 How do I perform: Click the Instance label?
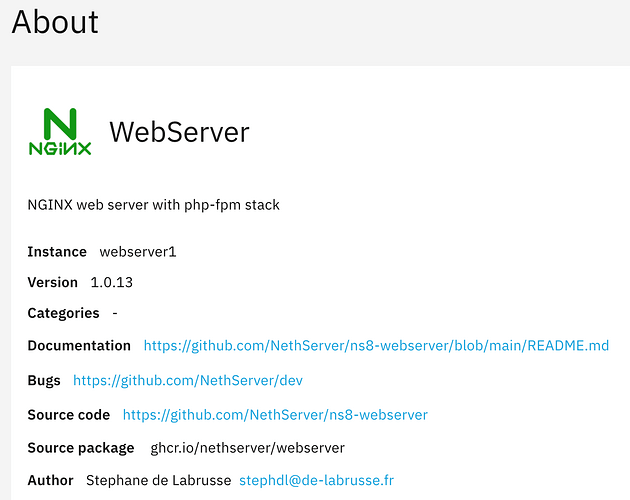tap(57, 252)
